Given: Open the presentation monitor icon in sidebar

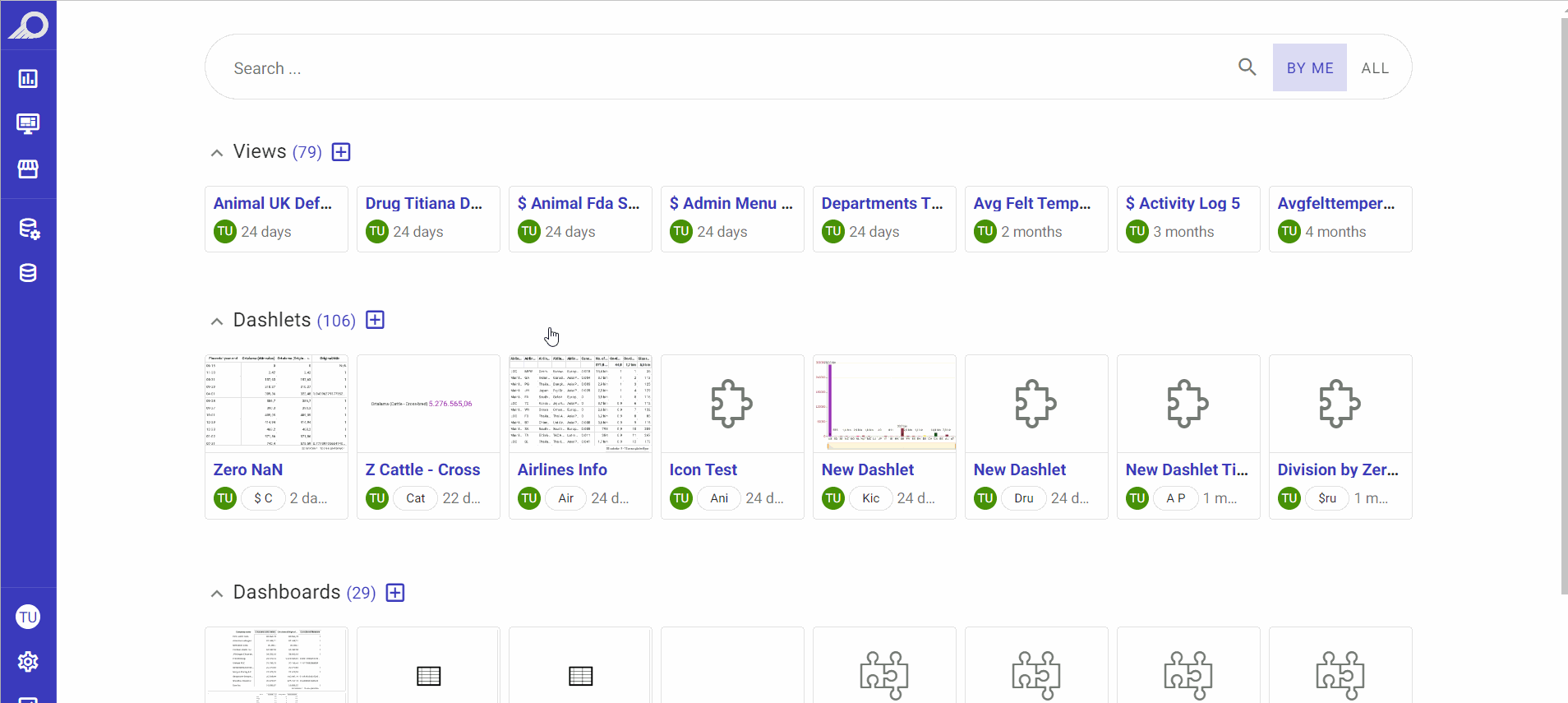Looking at the screenshot, I should click(28, 124).
